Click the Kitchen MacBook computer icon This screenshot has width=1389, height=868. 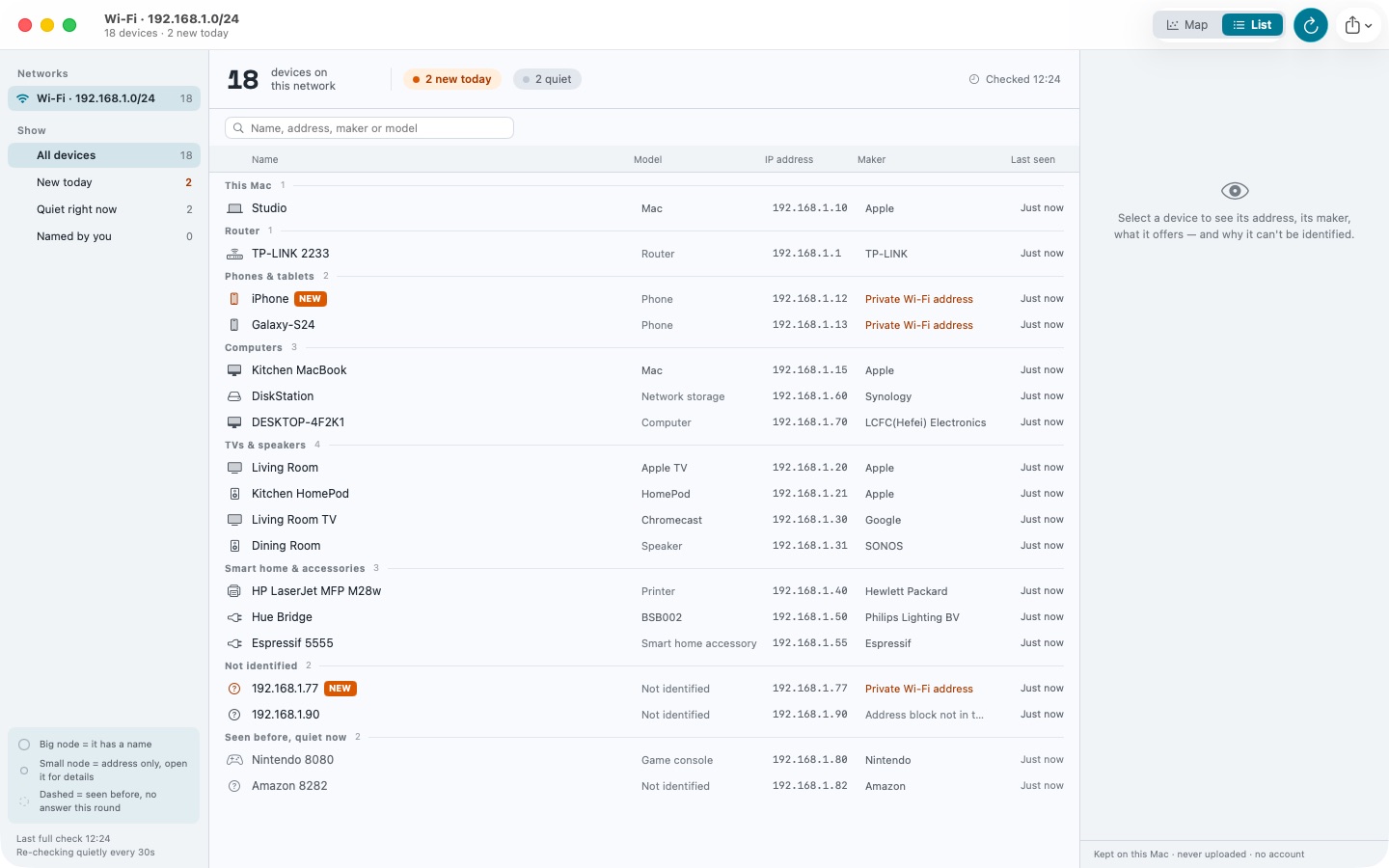[234, 370]
